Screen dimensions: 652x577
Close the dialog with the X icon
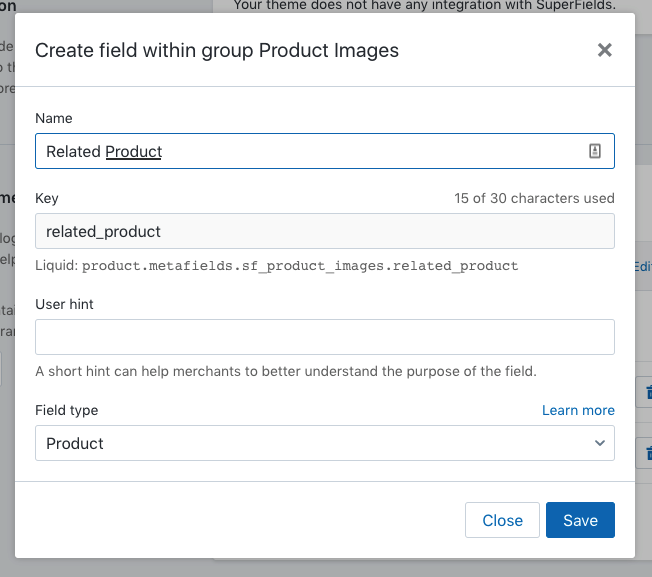(x=604, y=50)
